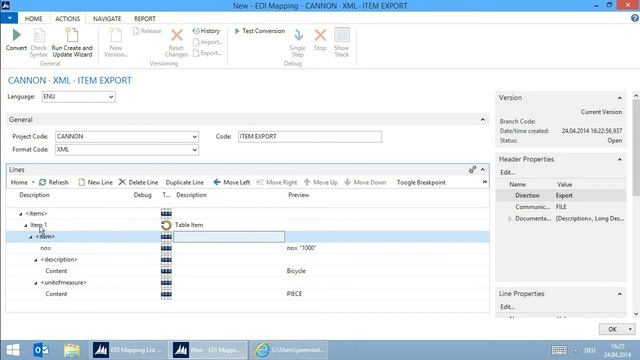Collapse the <unitofmeasure> tree node
Image resolution: width=640 pixels, height=360 pixels.
click(36, 283)
